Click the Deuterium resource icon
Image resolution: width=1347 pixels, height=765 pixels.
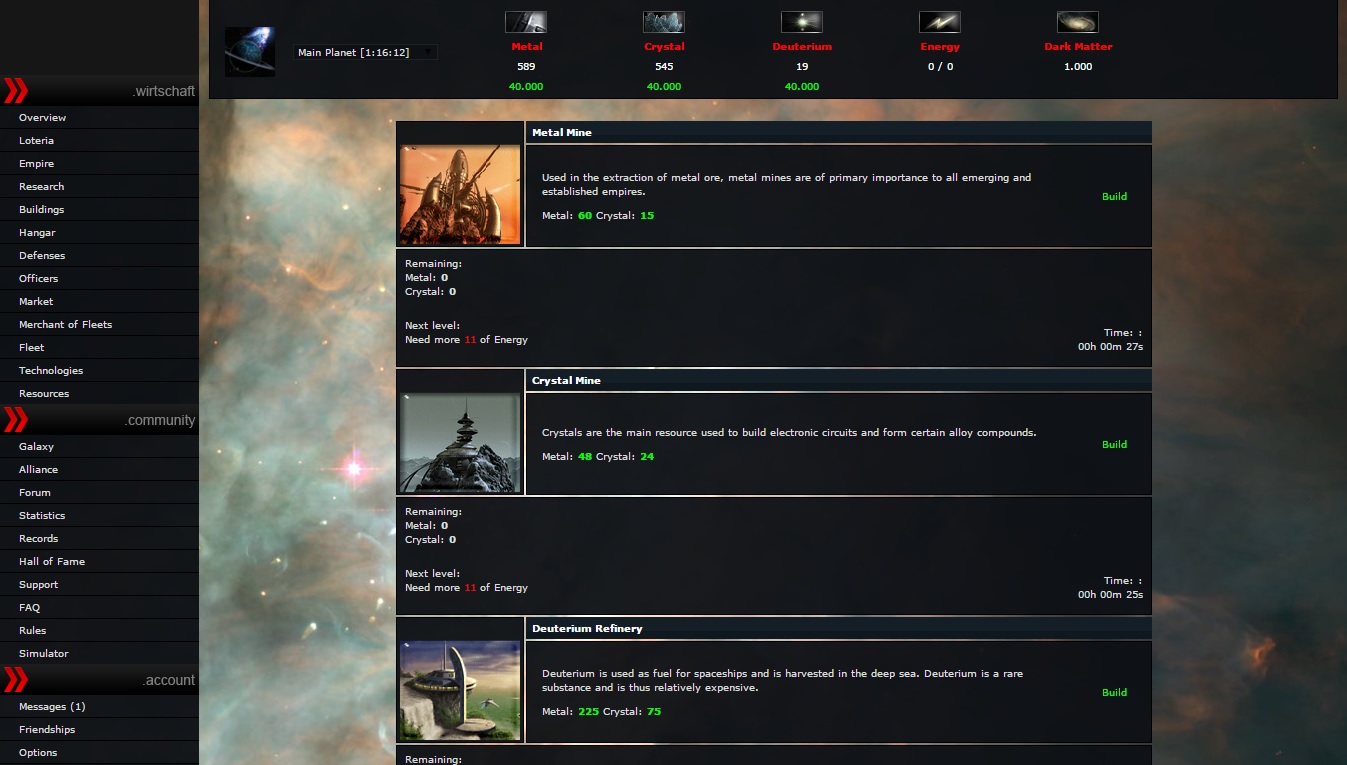point(801,22)
